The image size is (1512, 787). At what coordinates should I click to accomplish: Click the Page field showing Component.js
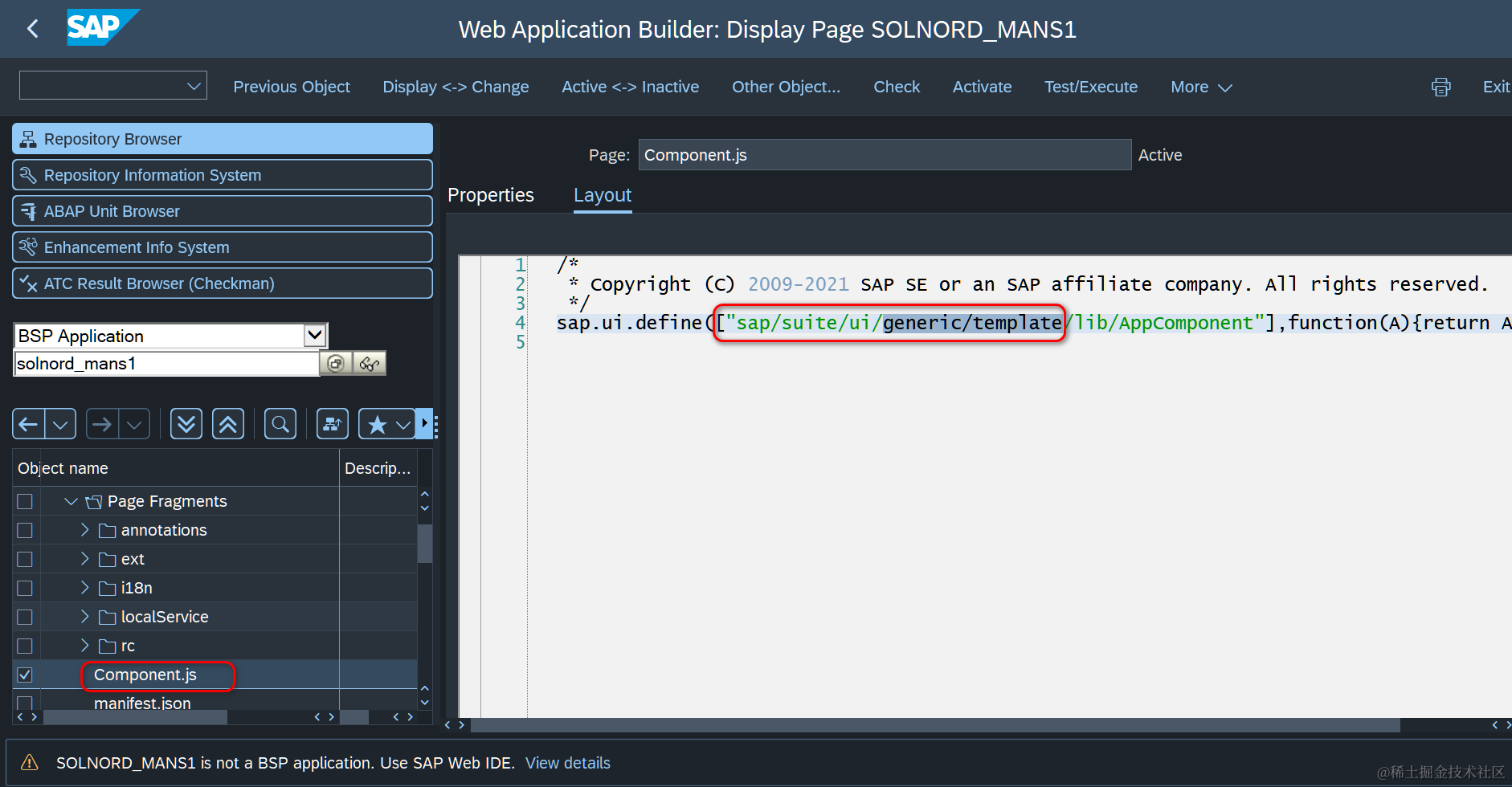click(885, 155)
